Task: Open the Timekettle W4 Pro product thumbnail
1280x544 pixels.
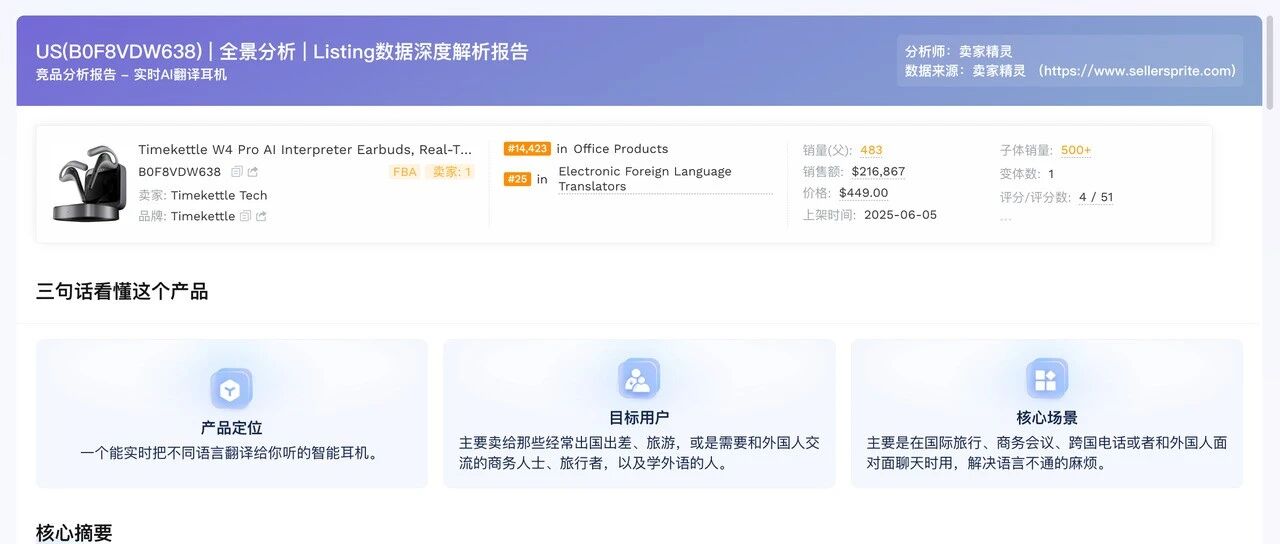Action: (89, 184)
